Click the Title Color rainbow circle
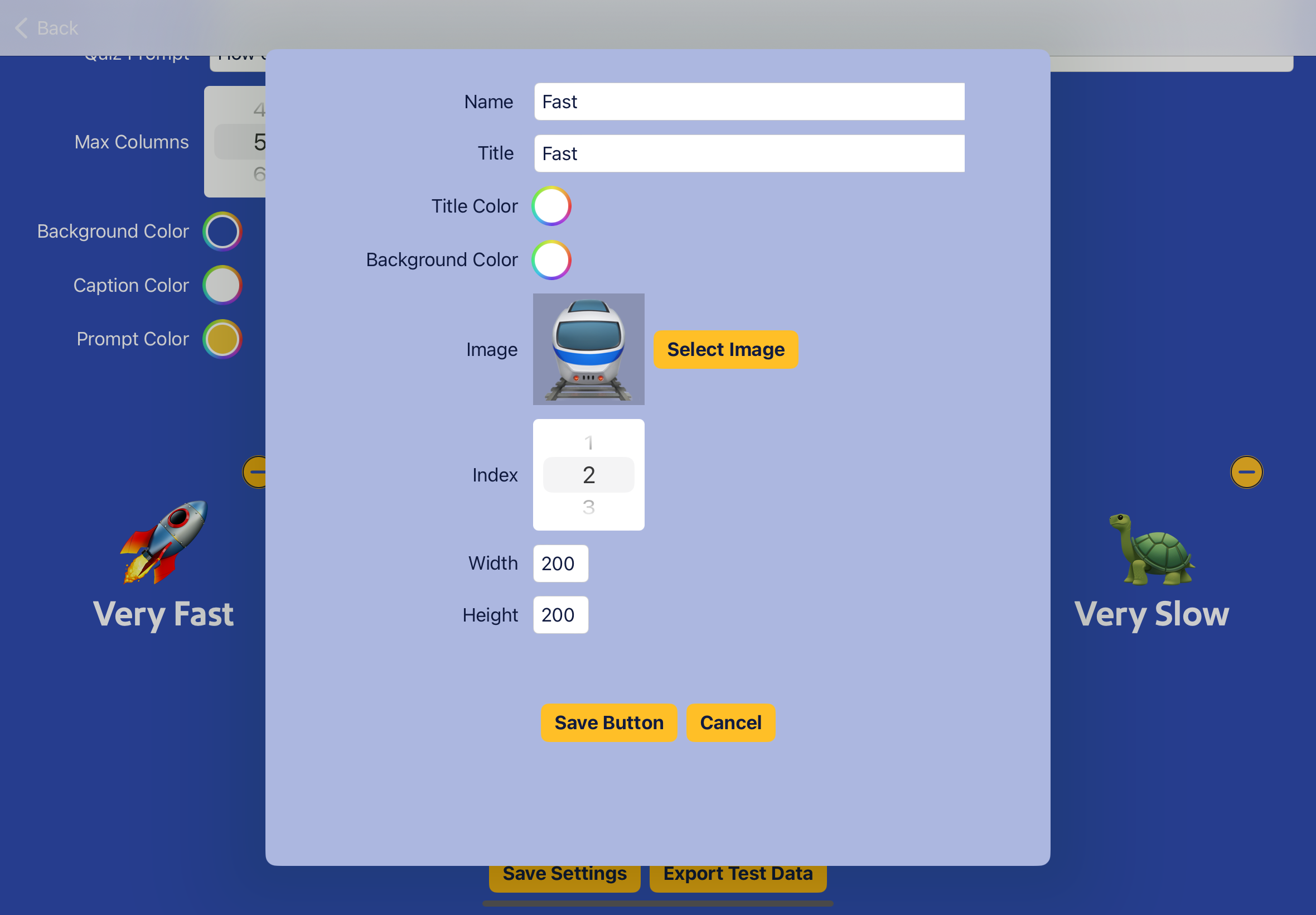1316x915 pixels. [x=552, y=206]
